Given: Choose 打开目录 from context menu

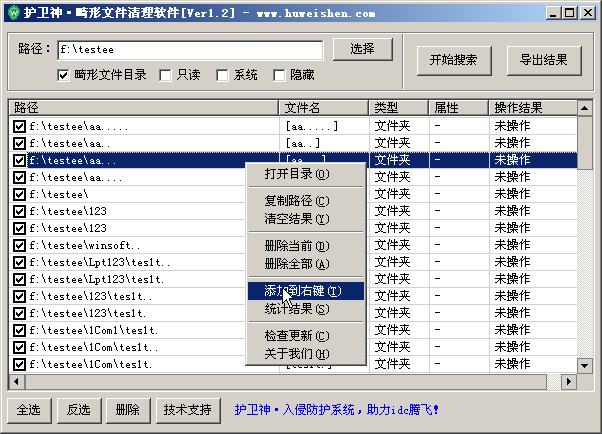Looking at the screenshot, I should pos(296,174).
